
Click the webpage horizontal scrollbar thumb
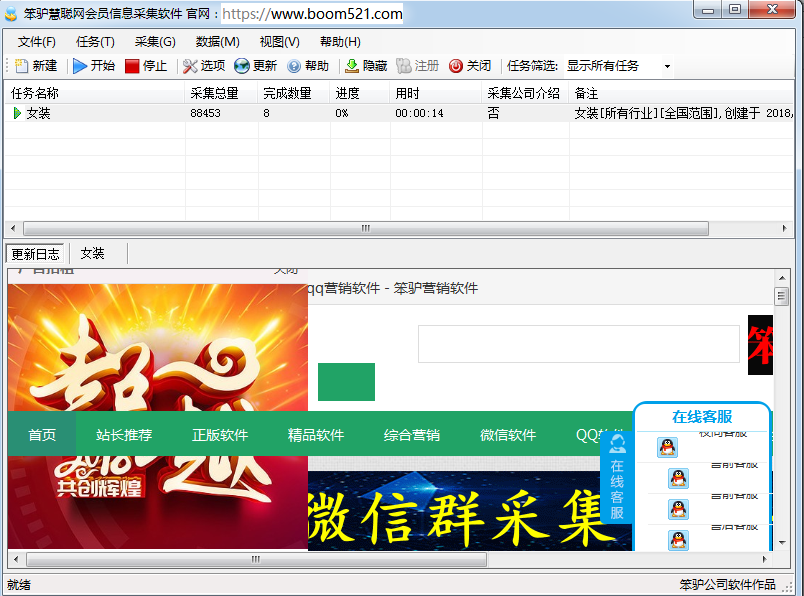click(256, 559)
